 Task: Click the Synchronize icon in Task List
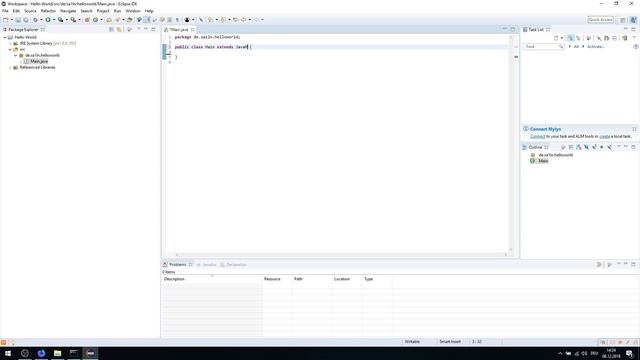pos(625,38)
